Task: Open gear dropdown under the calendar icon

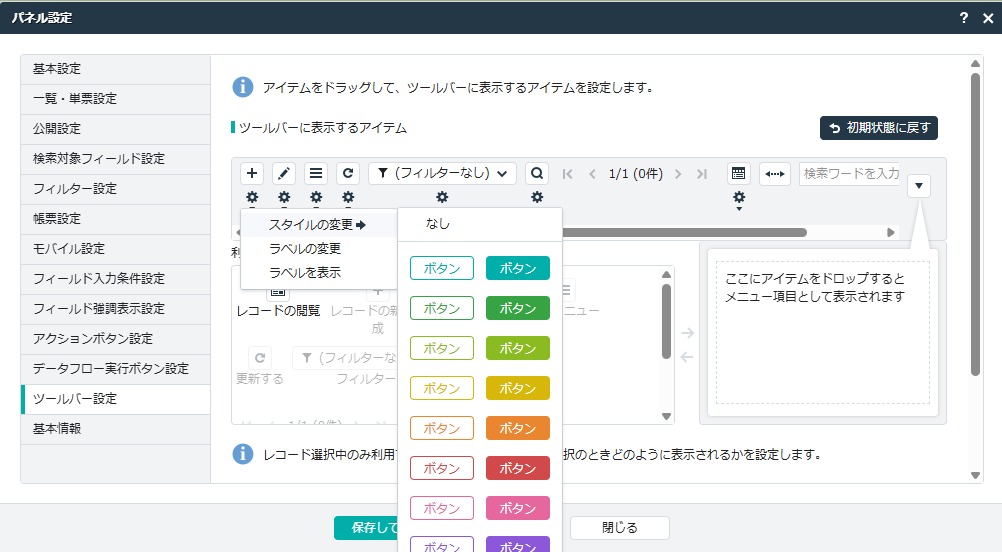Action: [739, 199]
